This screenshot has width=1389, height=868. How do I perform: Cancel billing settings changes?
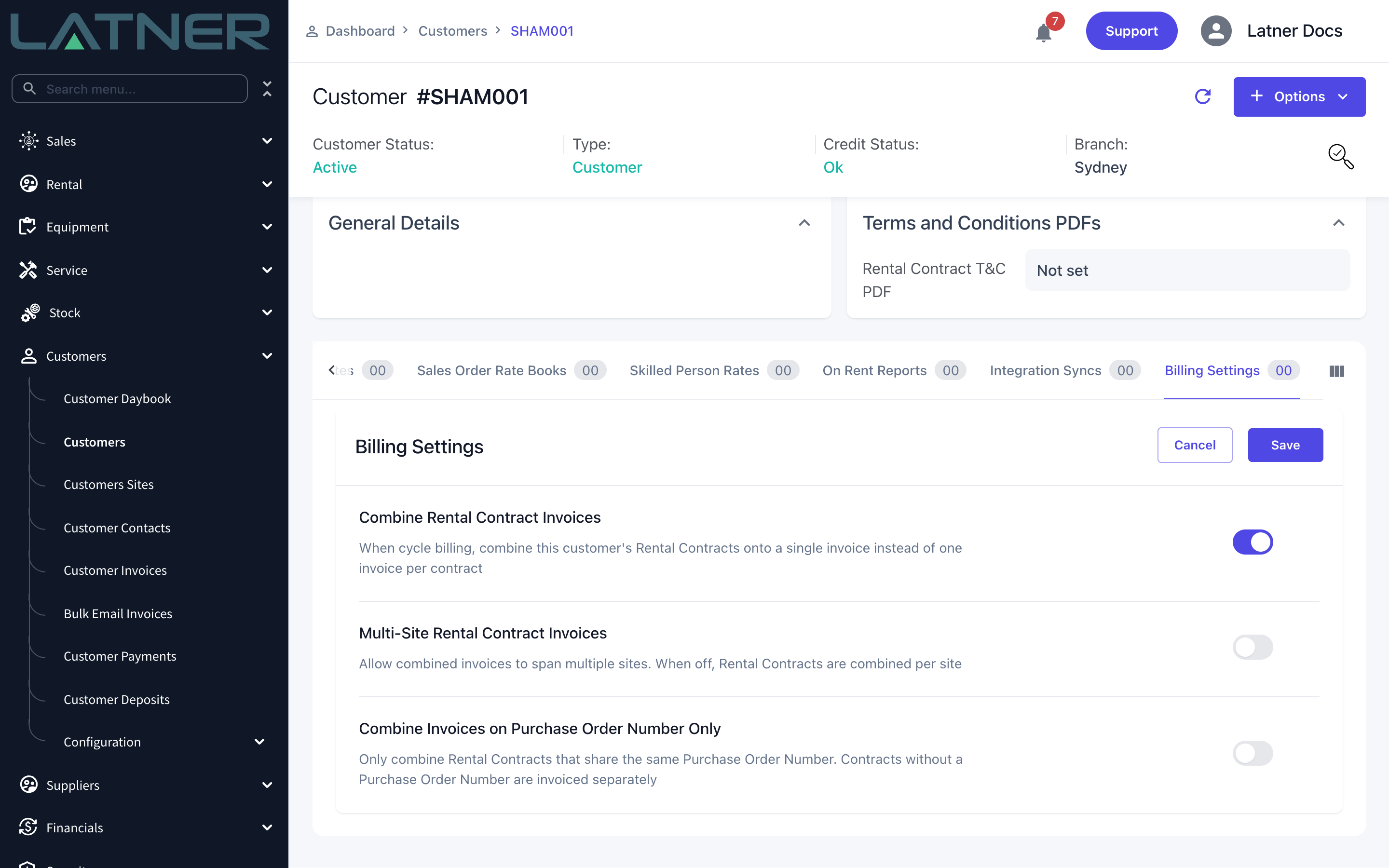pyautogui.click(x=1195, y=445)
